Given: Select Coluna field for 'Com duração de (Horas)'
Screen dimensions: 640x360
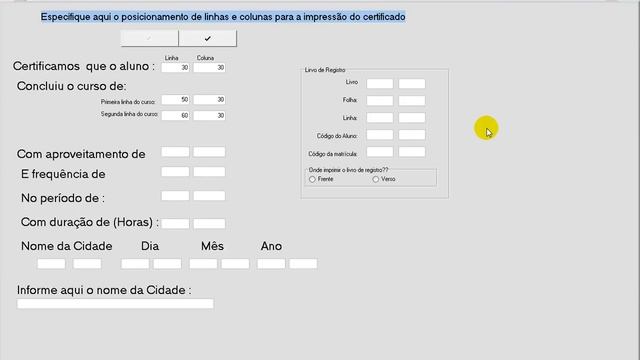Looking at the screenshot, I should (x=209, y=223).
